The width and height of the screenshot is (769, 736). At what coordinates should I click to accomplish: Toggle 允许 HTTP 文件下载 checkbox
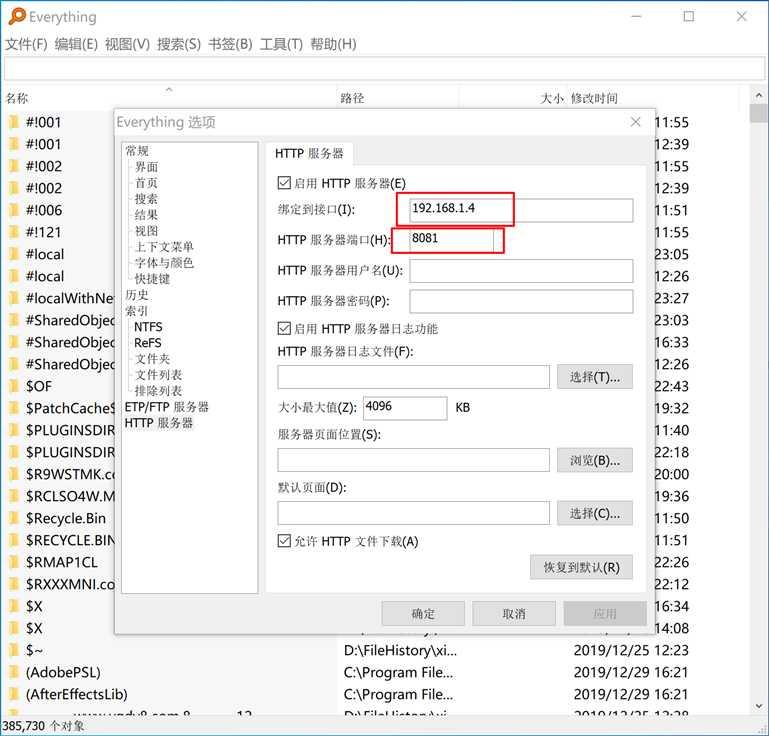(284, 541)
